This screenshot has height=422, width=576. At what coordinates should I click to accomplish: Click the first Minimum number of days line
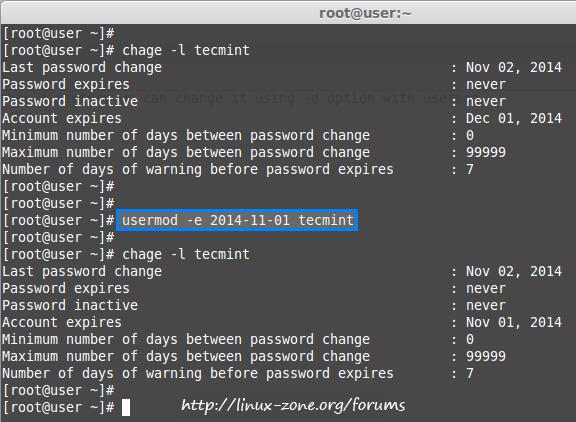(238, 135)
